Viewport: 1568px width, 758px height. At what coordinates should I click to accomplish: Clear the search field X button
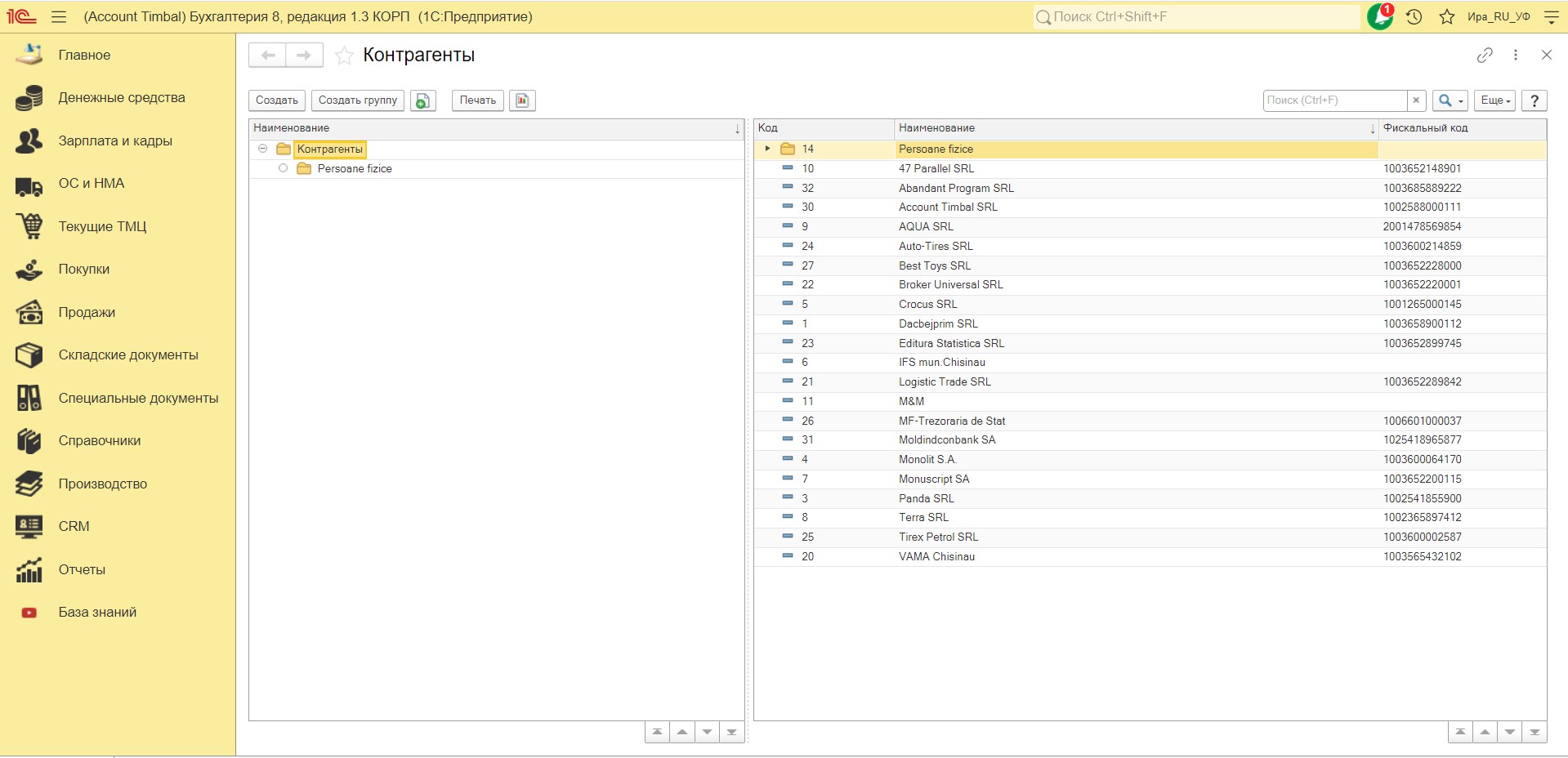tap(1416, 100)
